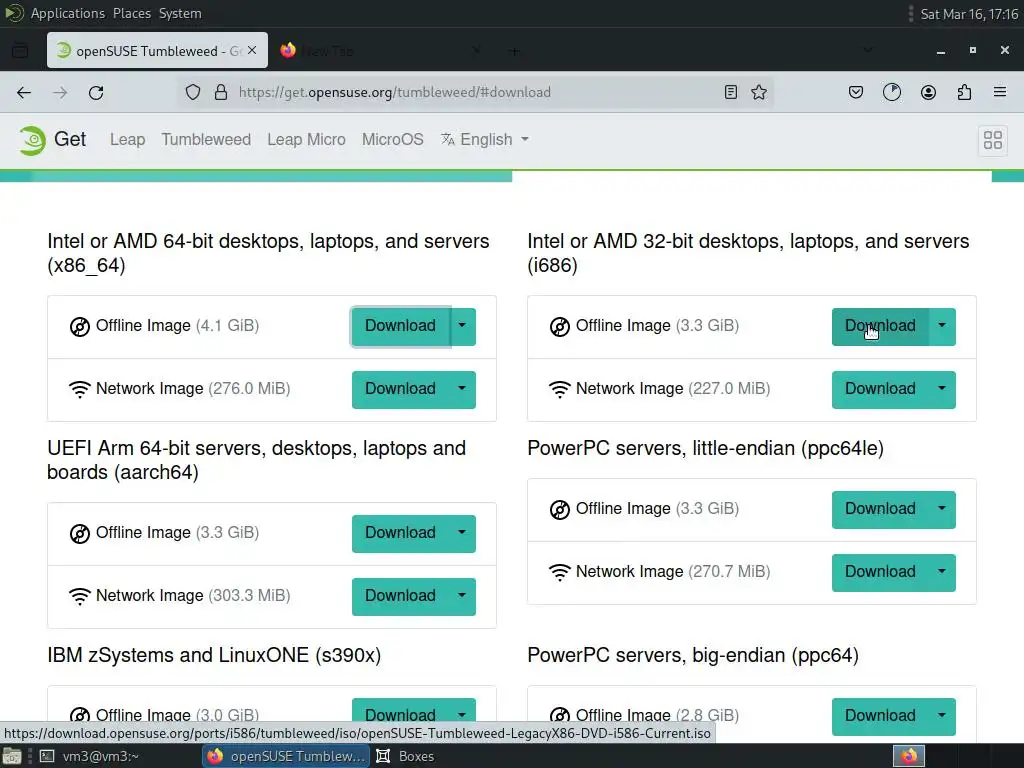Expand ppc64le Offline Image download options arrow
1024x768 pixels.
pos(942,509)
